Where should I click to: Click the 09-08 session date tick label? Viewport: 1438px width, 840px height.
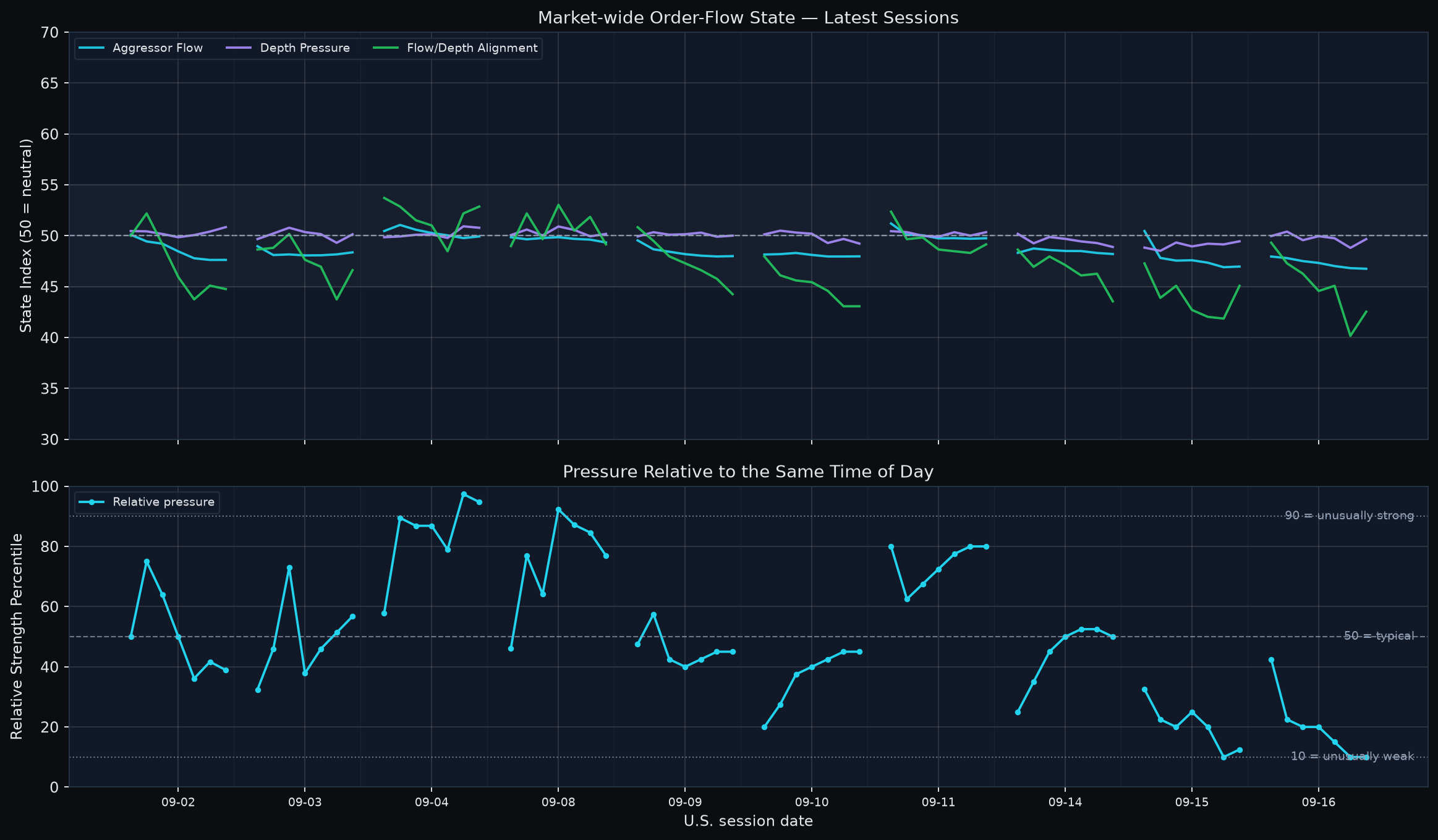[558, 803]
